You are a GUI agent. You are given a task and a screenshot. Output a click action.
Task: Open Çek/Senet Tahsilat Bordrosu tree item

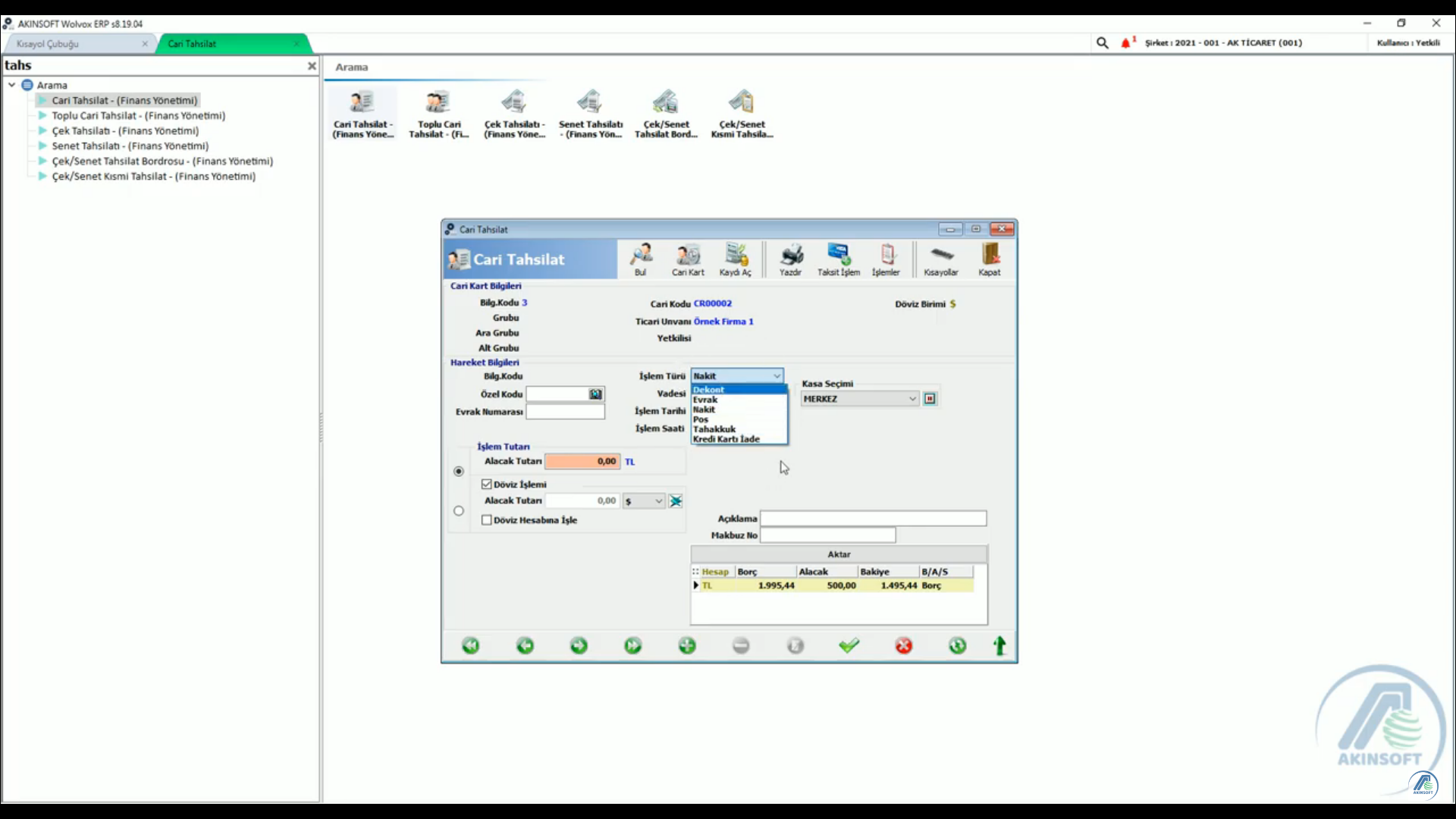click(x=162, y=161)
